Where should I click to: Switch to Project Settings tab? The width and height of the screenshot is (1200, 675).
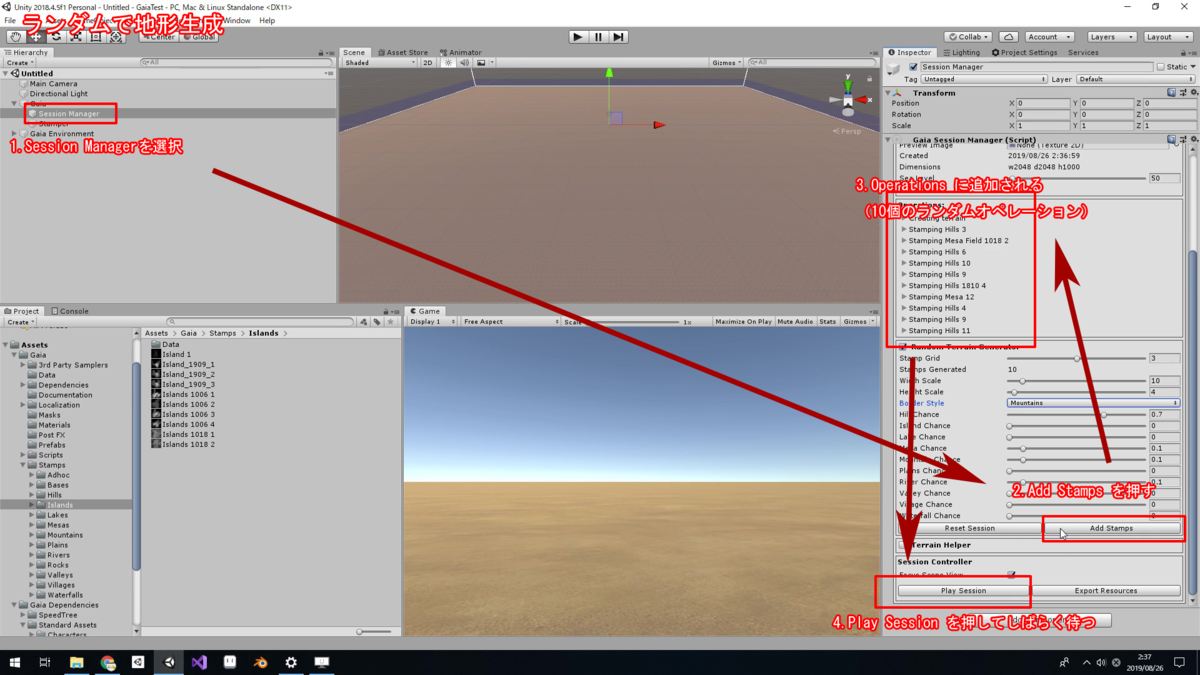coord(1024,52)
